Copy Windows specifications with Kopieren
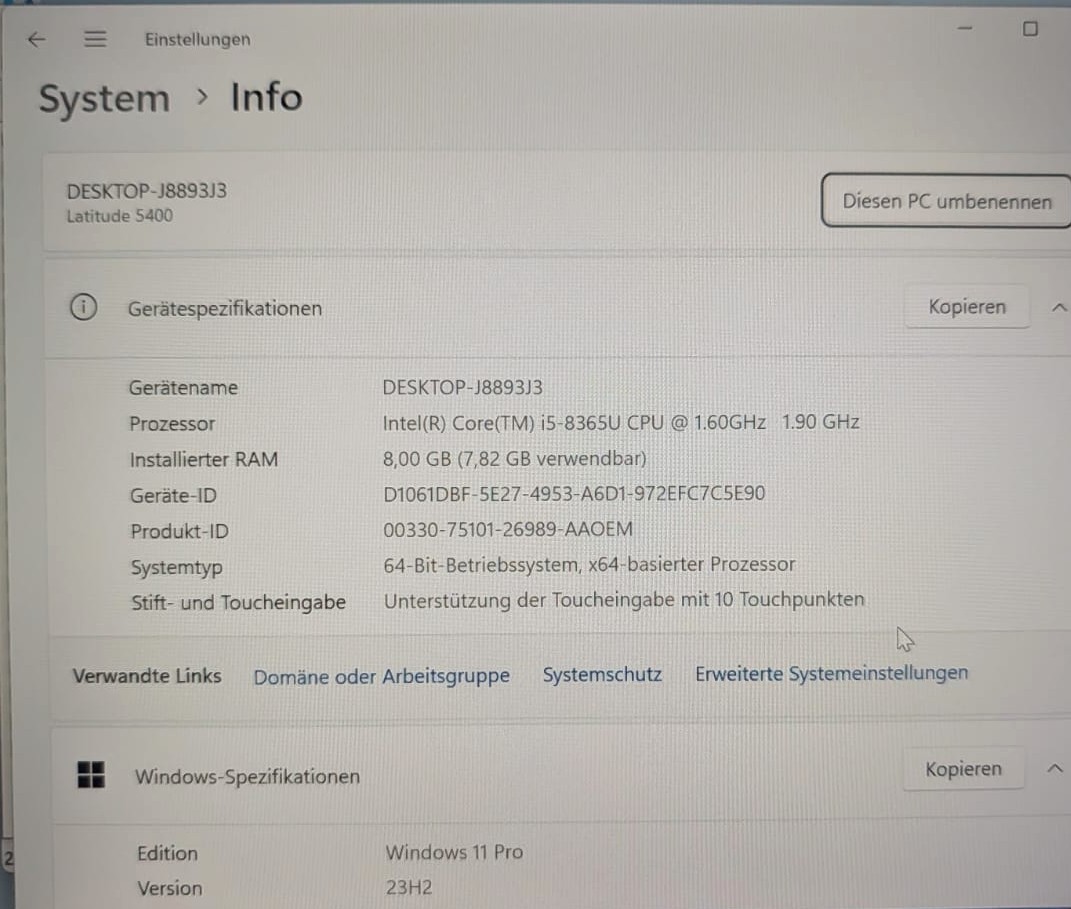This screenshot has height=909, width=1071. click(963, 769)
